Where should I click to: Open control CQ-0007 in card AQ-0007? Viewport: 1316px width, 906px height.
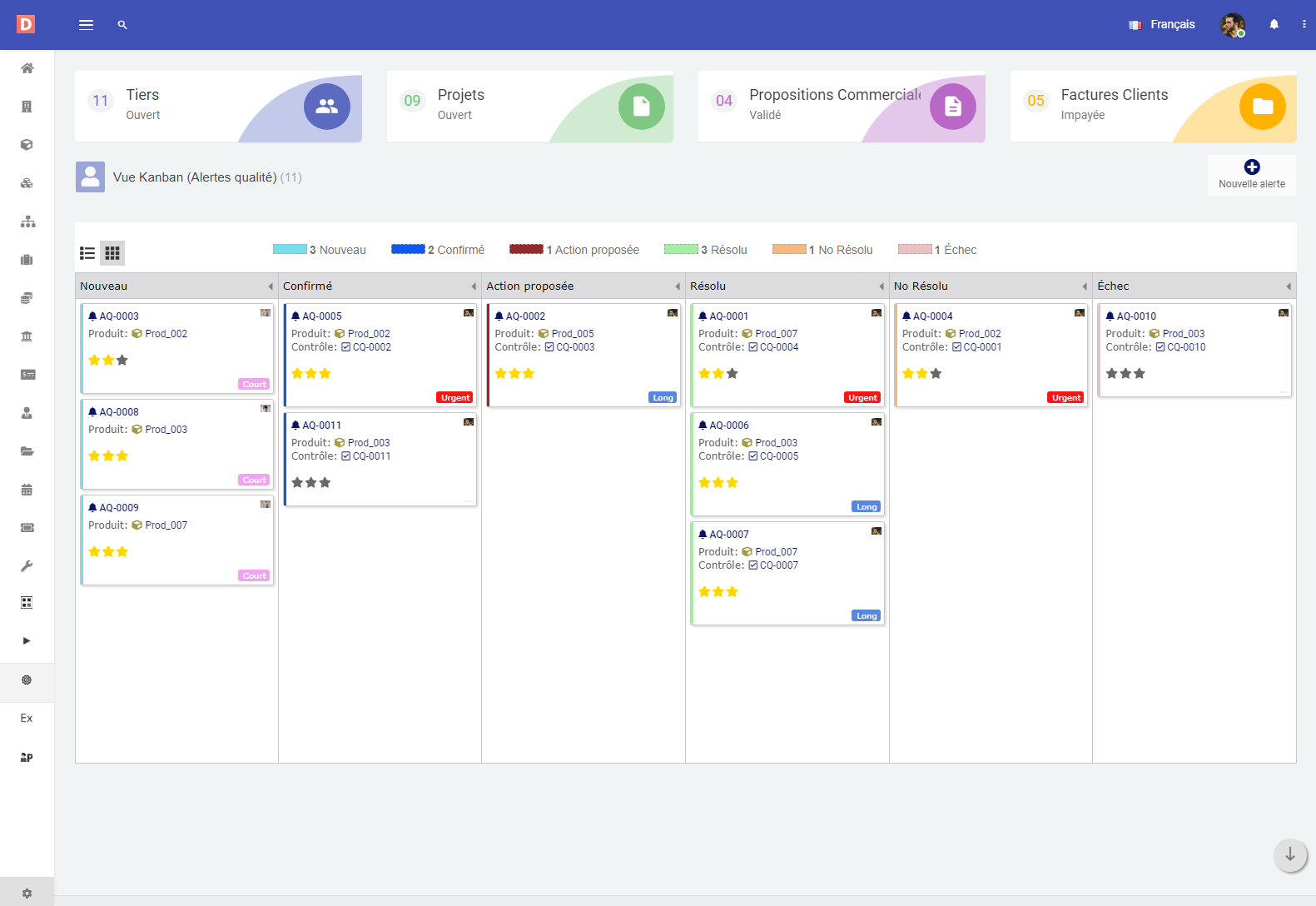779,565
